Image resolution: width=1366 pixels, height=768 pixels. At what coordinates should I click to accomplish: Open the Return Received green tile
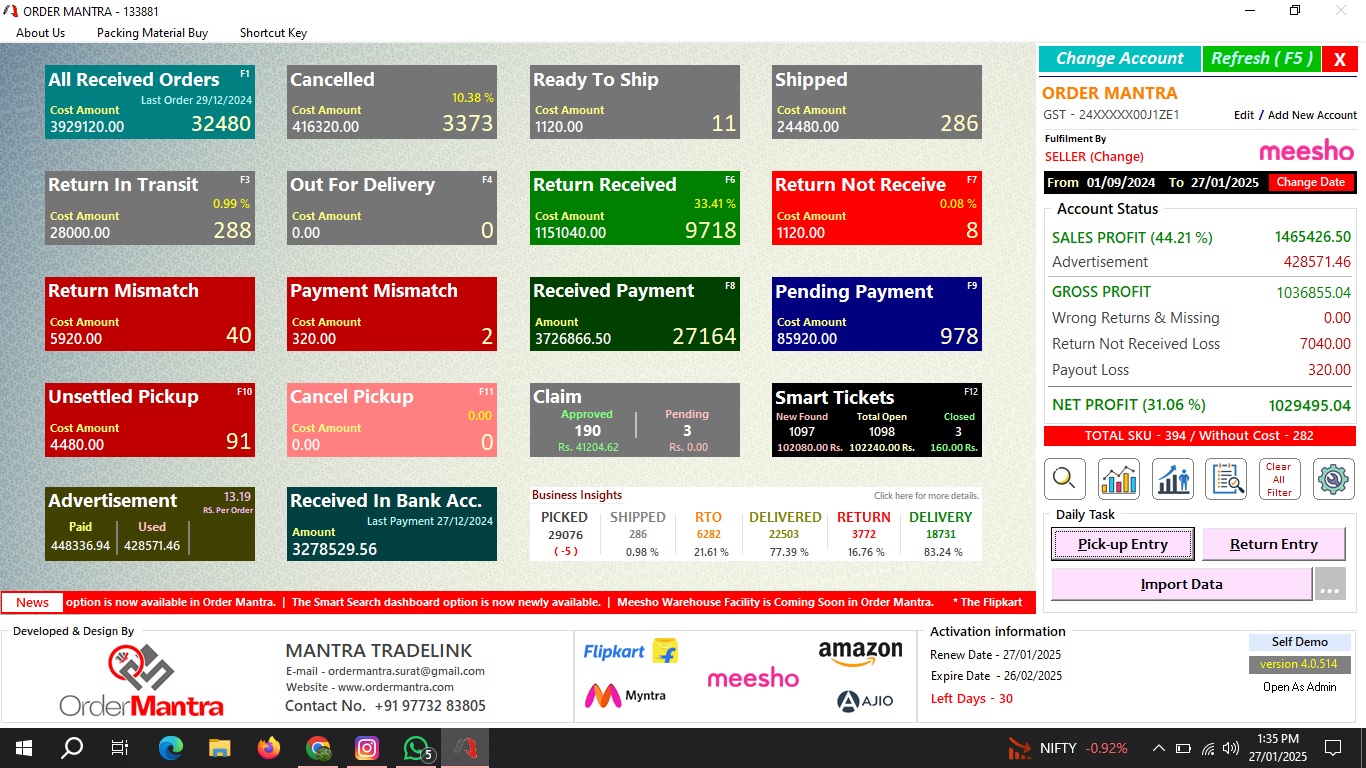pos(634,208)
